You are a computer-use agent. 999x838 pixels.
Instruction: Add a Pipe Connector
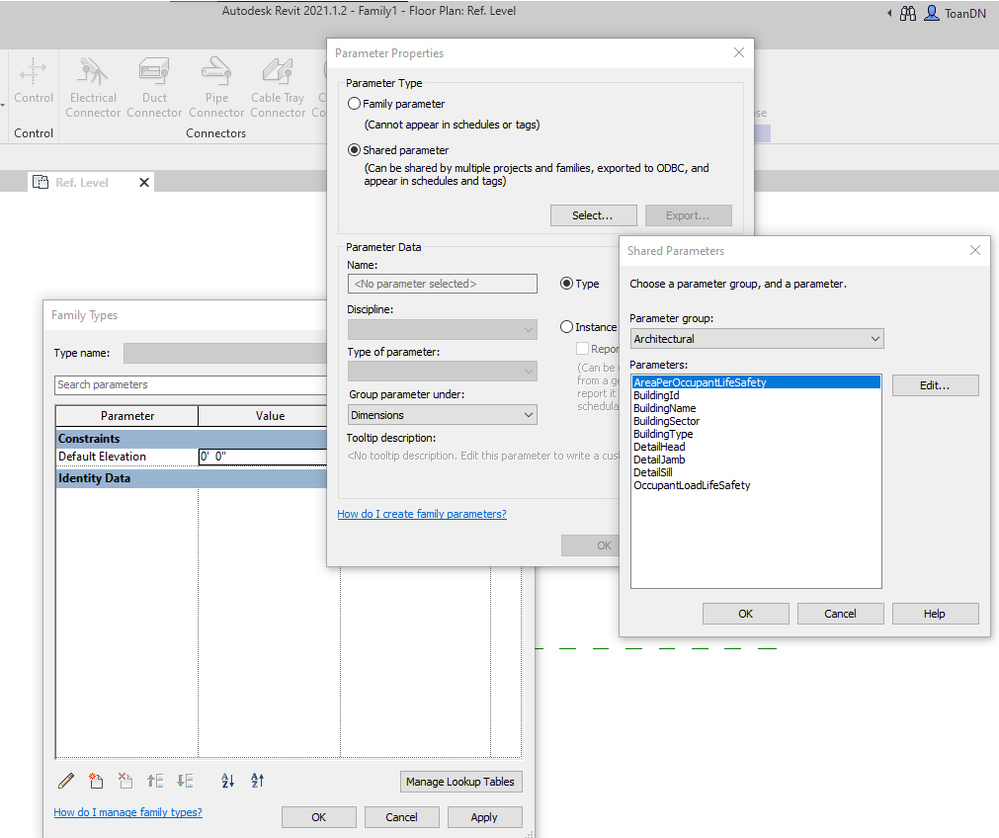point(217,87)
